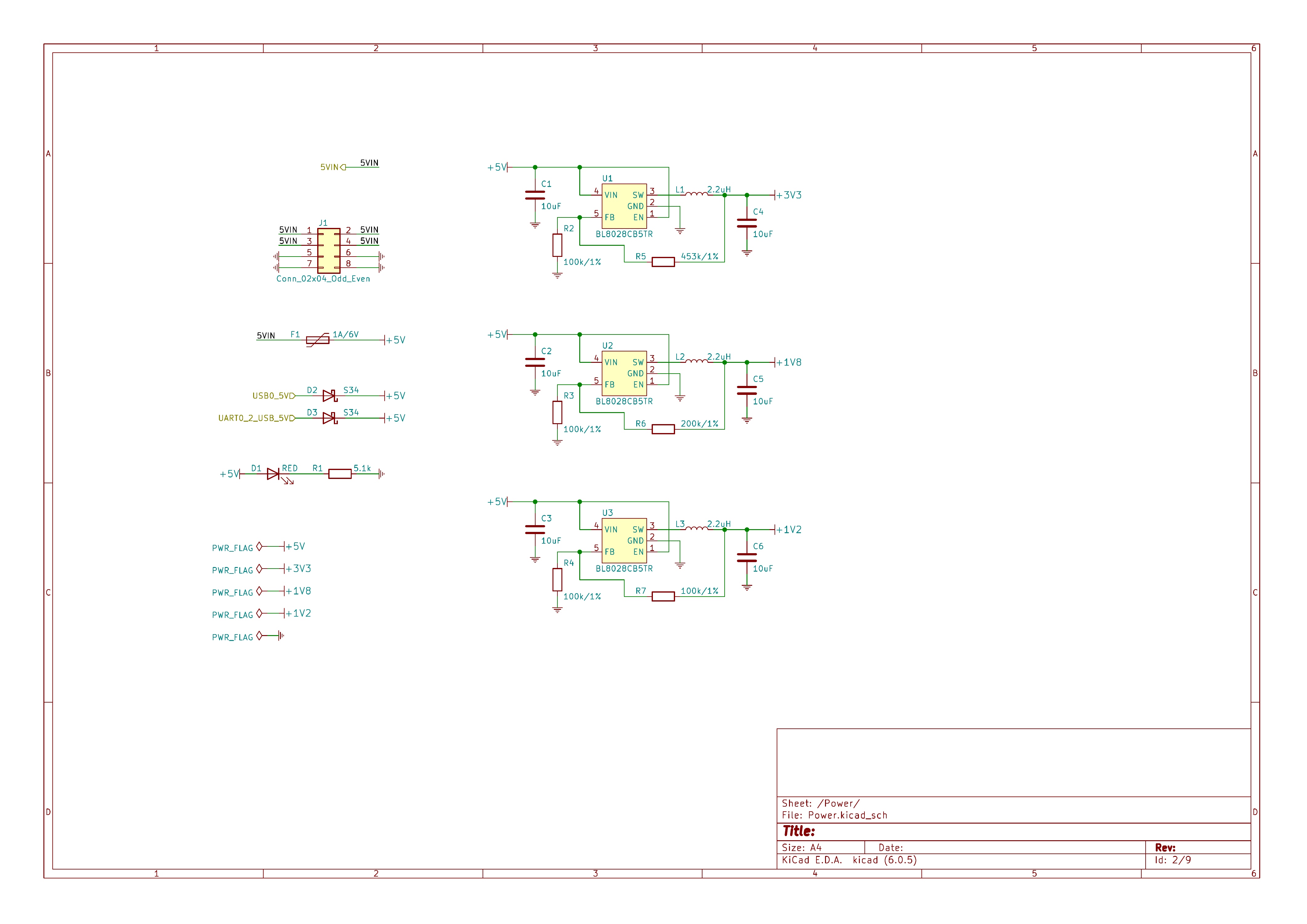
Task: Click the ground symbol at J1 pin 8
Action: coord(381,268)
